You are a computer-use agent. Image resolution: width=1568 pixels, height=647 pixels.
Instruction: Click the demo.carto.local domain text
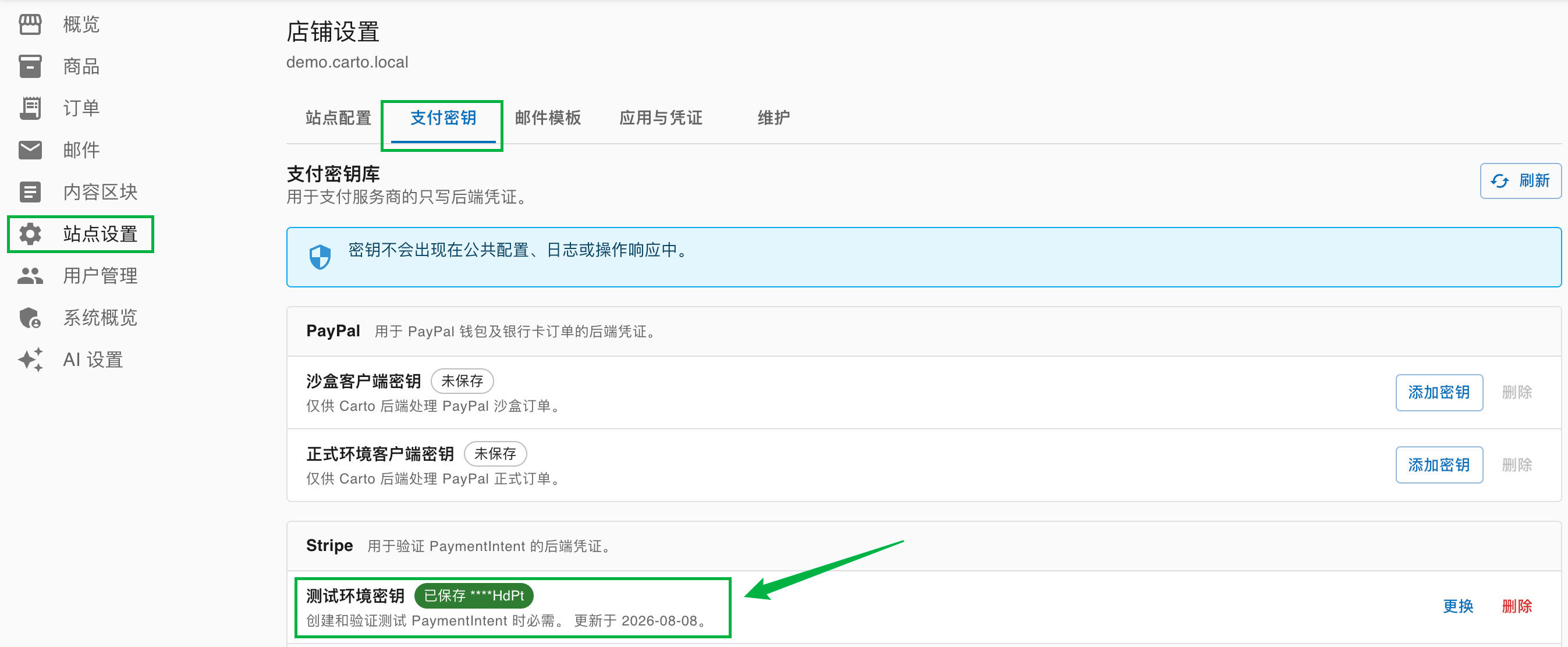point(347,62)
